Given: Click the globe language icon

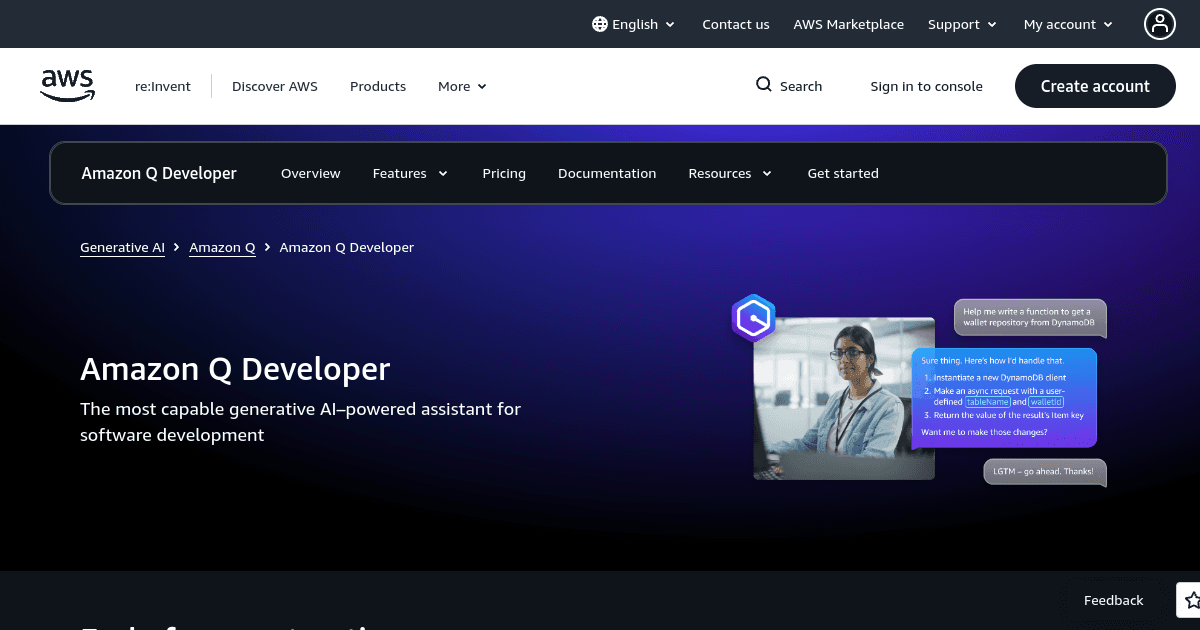Looking at the screenshot, I should pyautogui.click(x=600, y=24).
